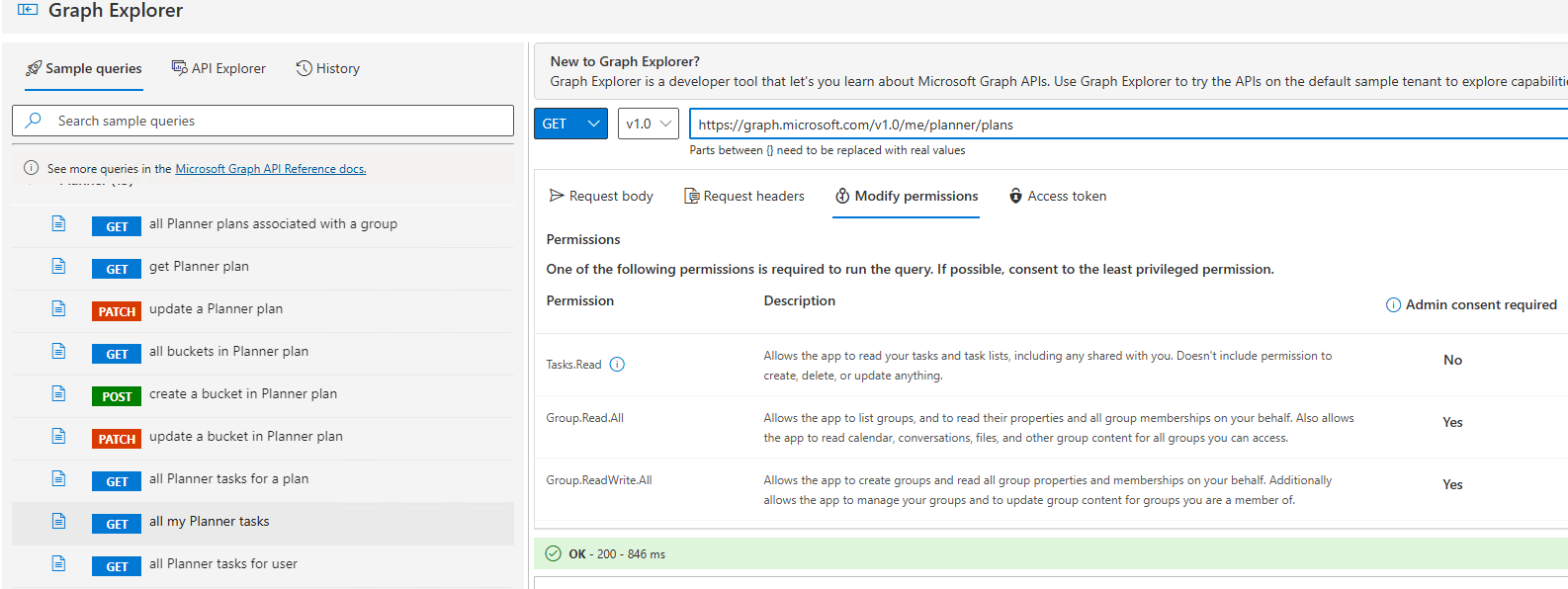Open the Request headers tab
Screen dimensions: 1568x589
pyautogui.click(x=743, y=196)
